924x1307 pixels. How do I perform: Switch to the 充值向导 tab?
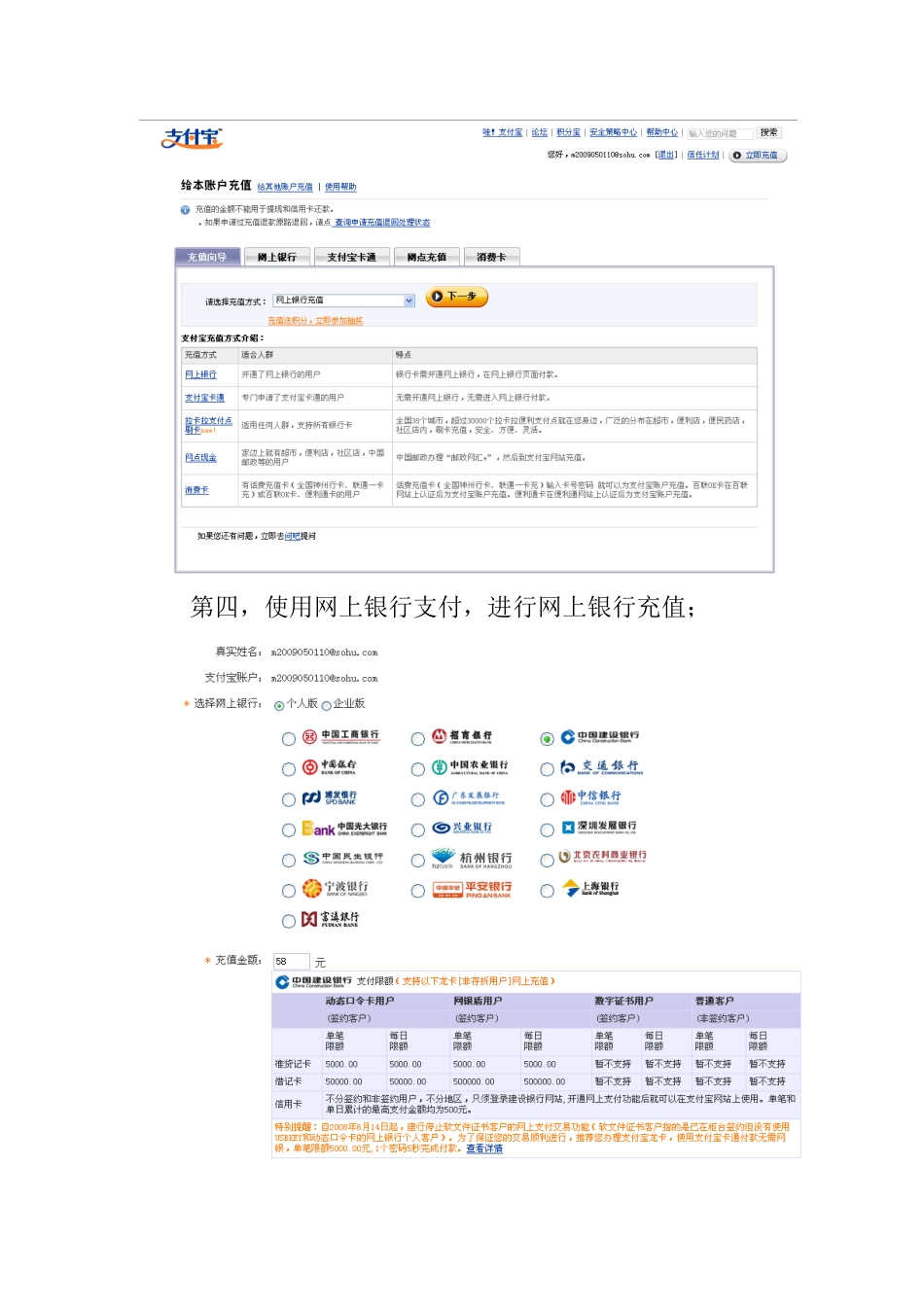[207, 258]
